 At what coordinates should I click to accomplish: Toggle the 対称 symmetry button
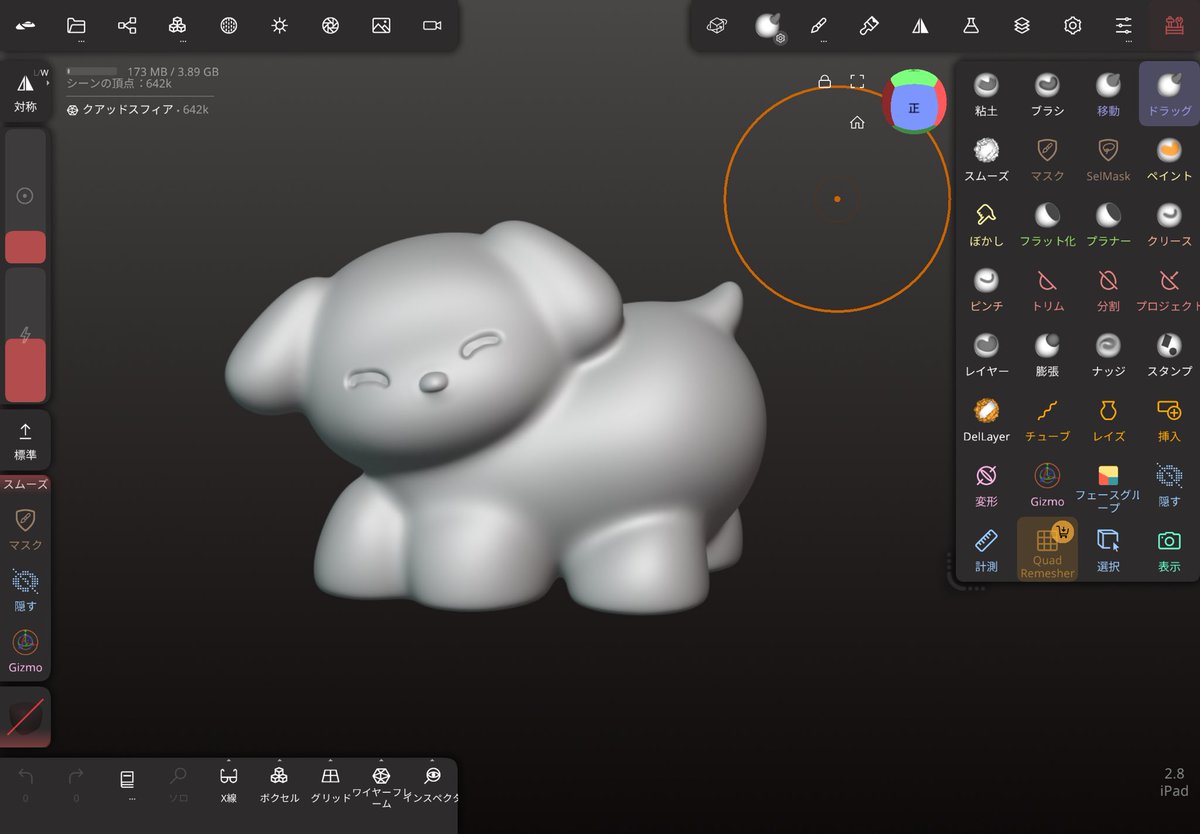[x=26, y=93]
